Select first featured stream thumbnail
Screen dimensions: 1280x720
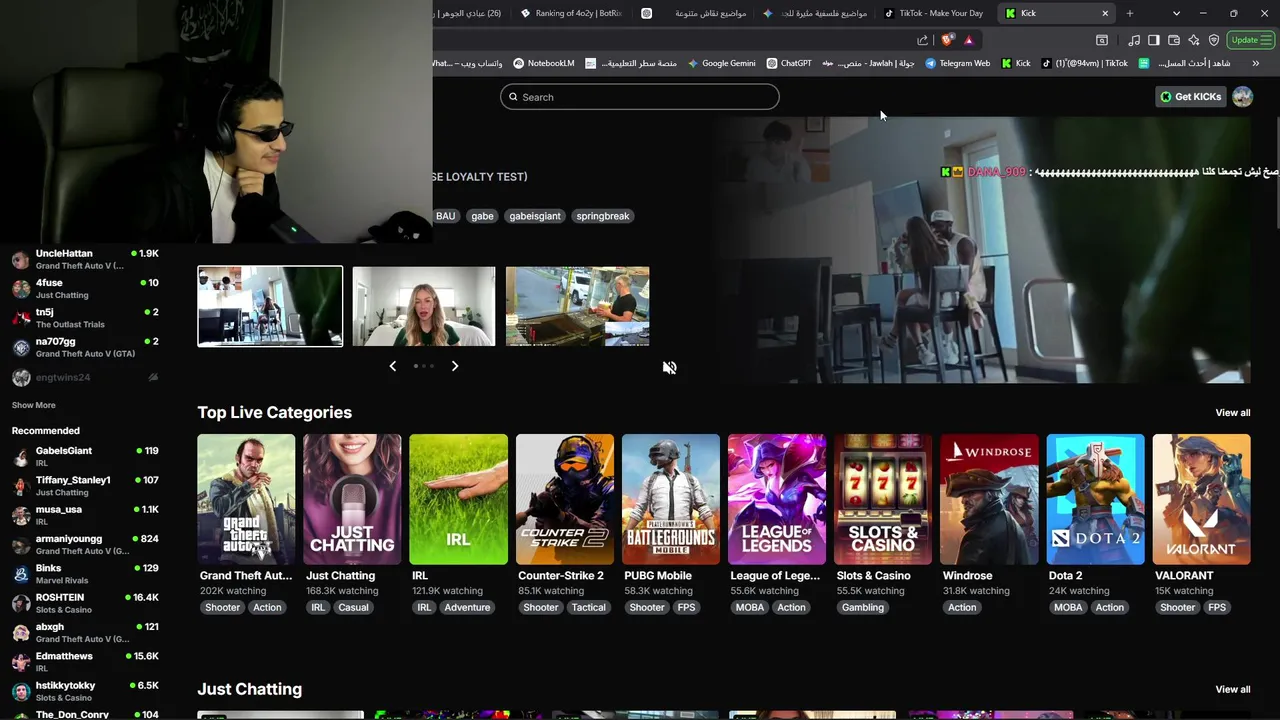point(270,306)
